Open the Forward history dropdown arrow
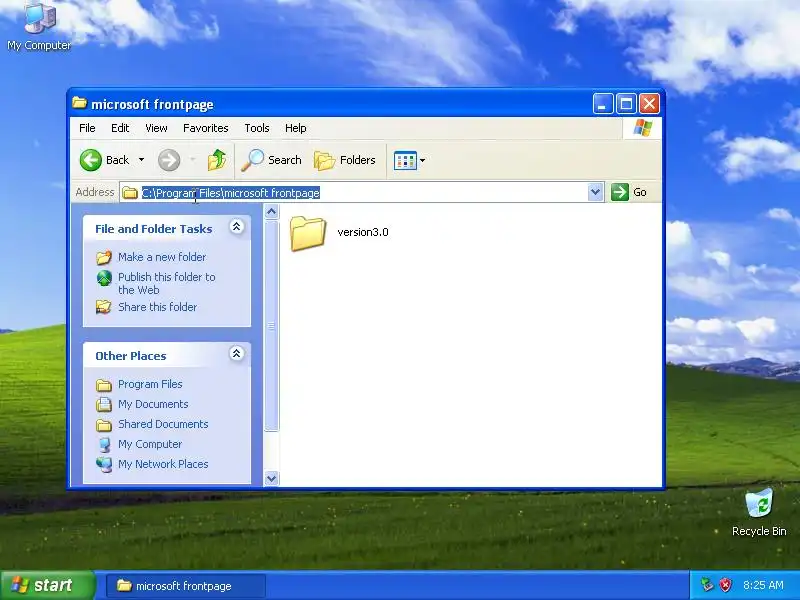The height and width of the screenshot is (600, 800). point(193,160)
